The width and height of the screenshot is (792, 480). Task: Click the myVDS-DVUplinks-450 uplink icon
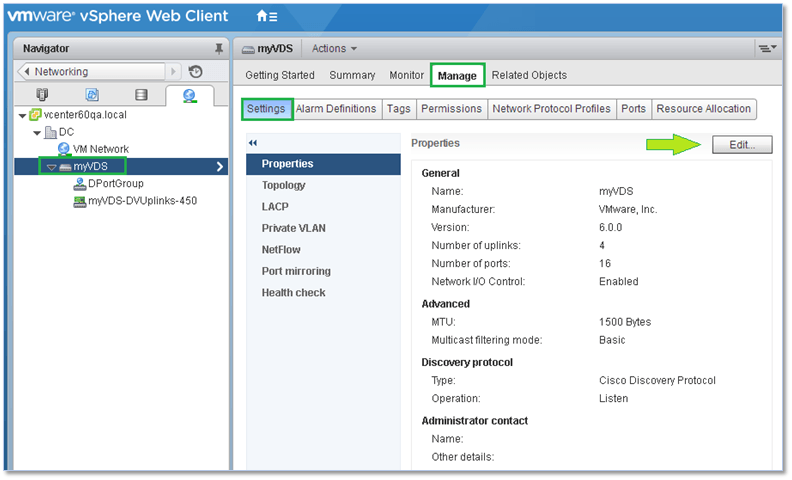point(79,201)
